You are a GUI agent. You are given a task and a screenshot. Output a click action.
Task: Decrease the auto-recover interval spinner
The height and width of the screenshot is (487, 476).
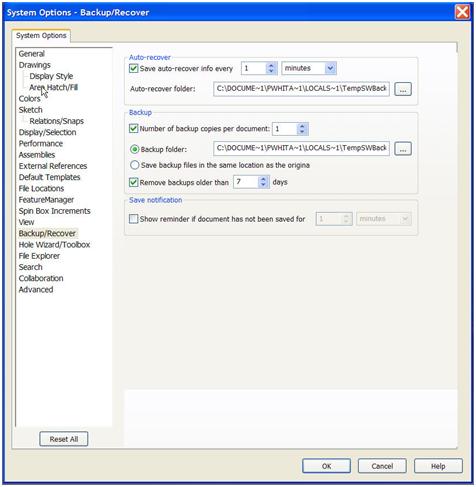271,71
